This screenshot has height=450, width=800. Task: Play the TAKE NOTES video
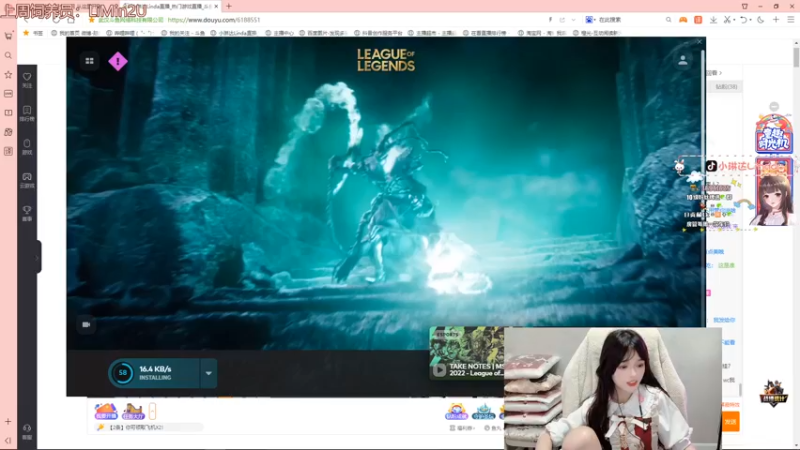(x=439, y=370)
